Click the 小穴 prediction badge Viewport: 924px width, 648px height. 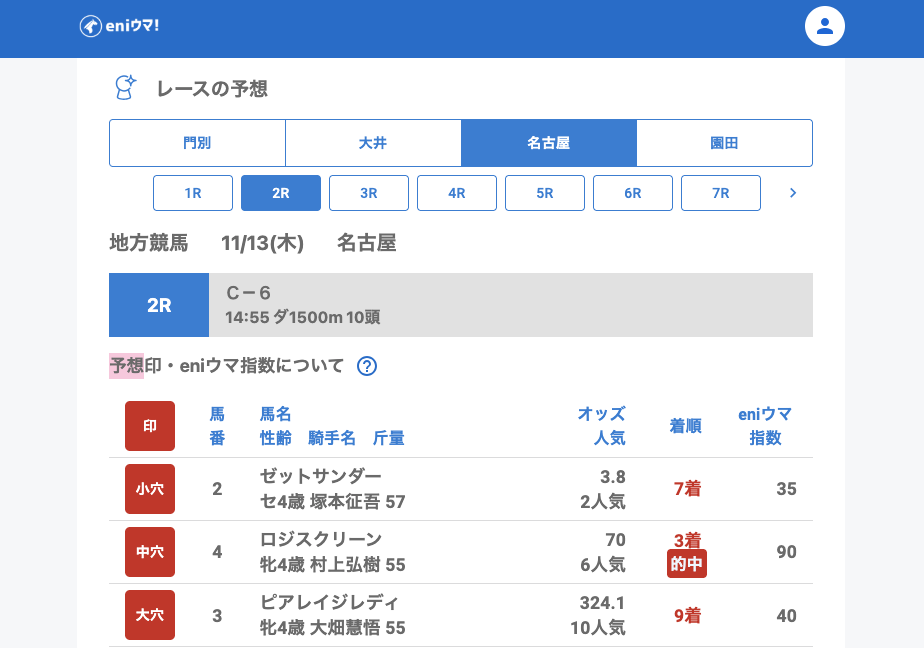coord(150,489)
